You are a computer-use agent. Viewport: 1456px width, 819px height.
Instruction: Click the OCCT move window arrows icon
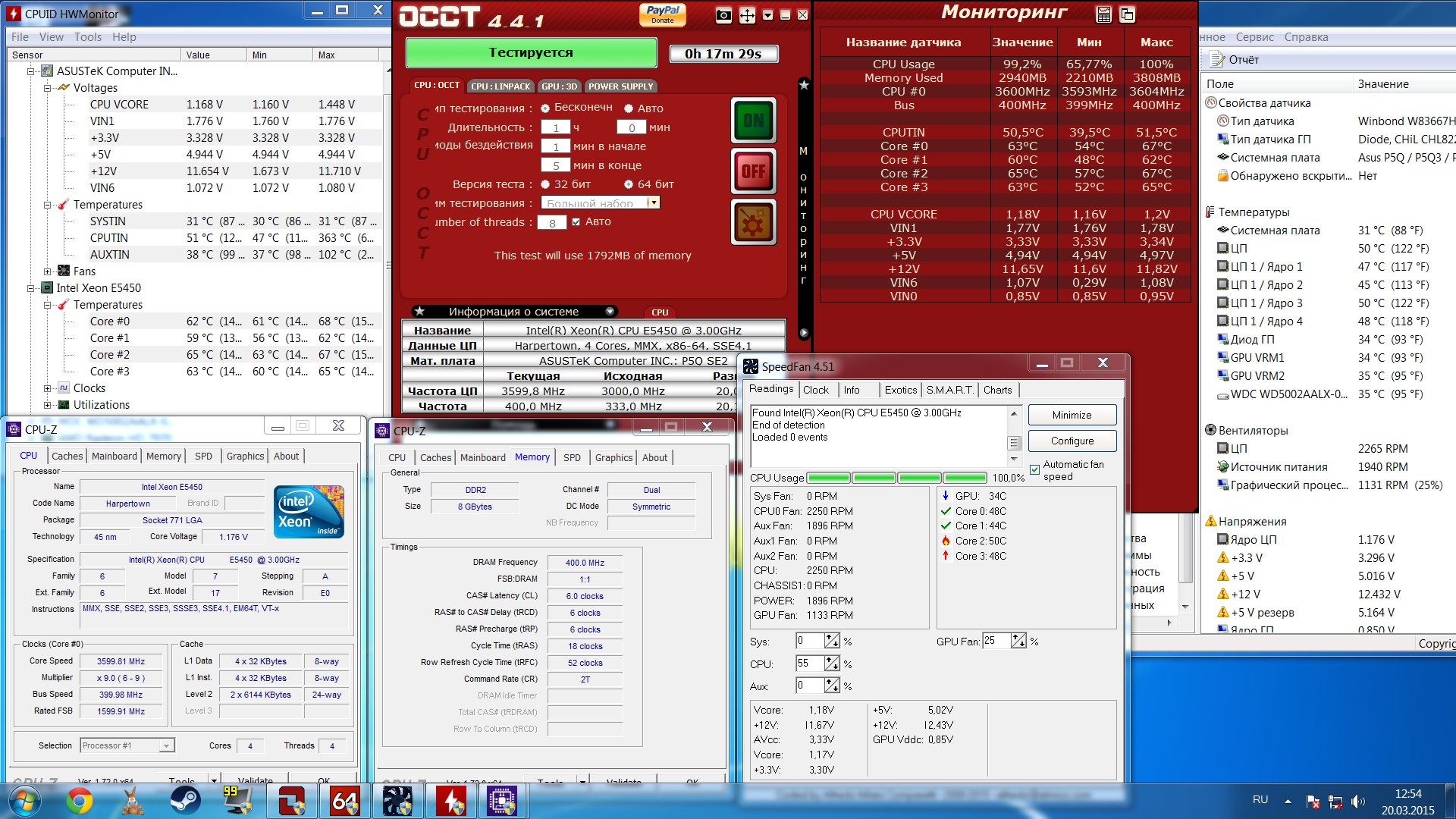tap(747, 15)
